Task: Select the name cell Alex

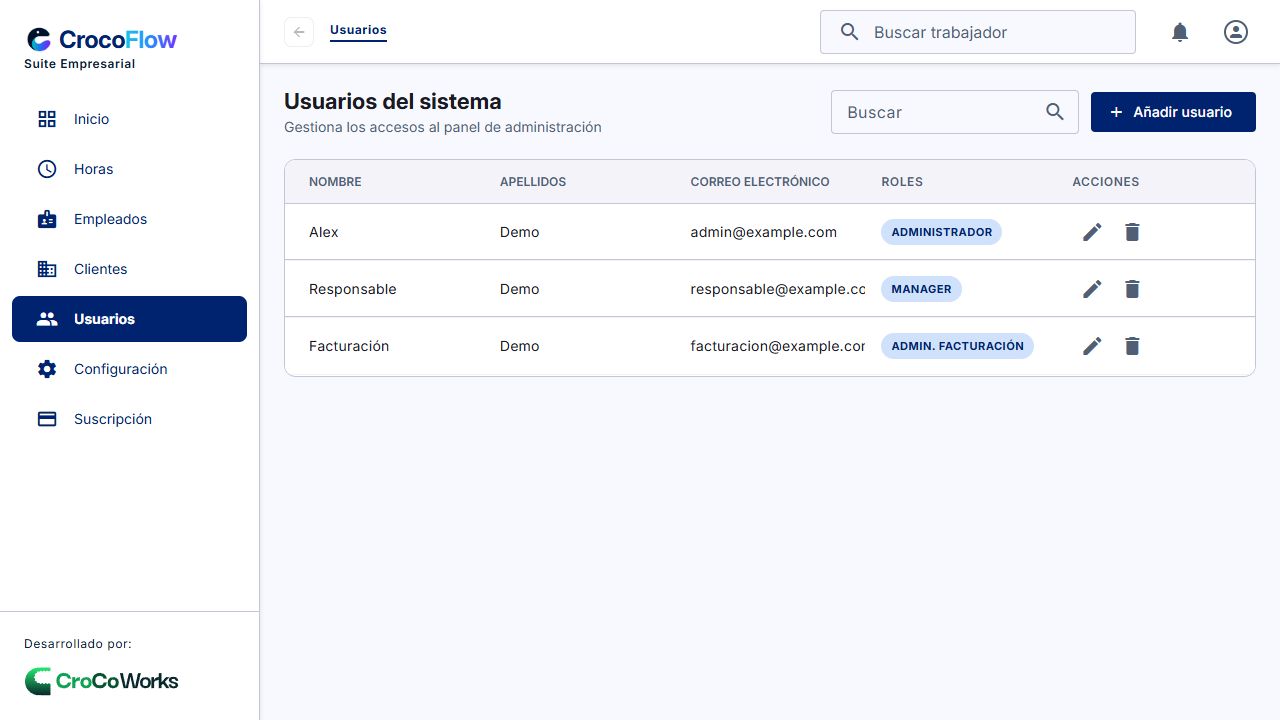Action: pos(324,232)
